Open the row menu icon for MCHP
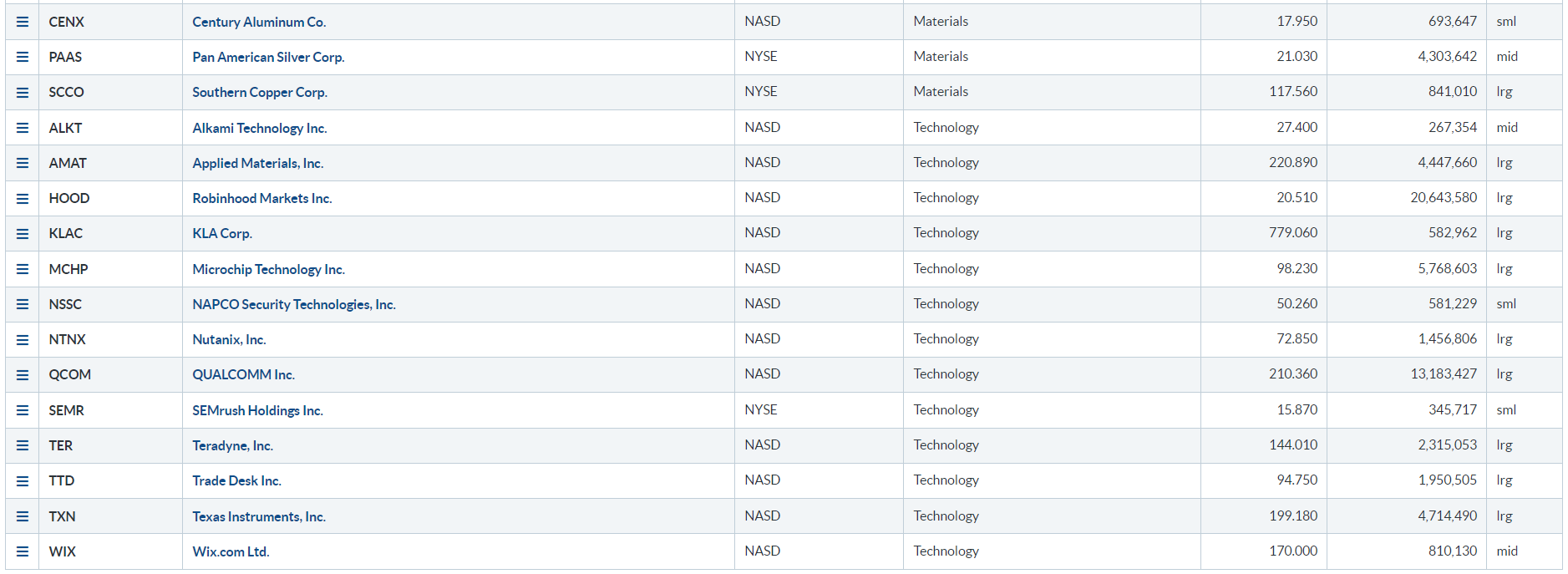 click(23, 269)
